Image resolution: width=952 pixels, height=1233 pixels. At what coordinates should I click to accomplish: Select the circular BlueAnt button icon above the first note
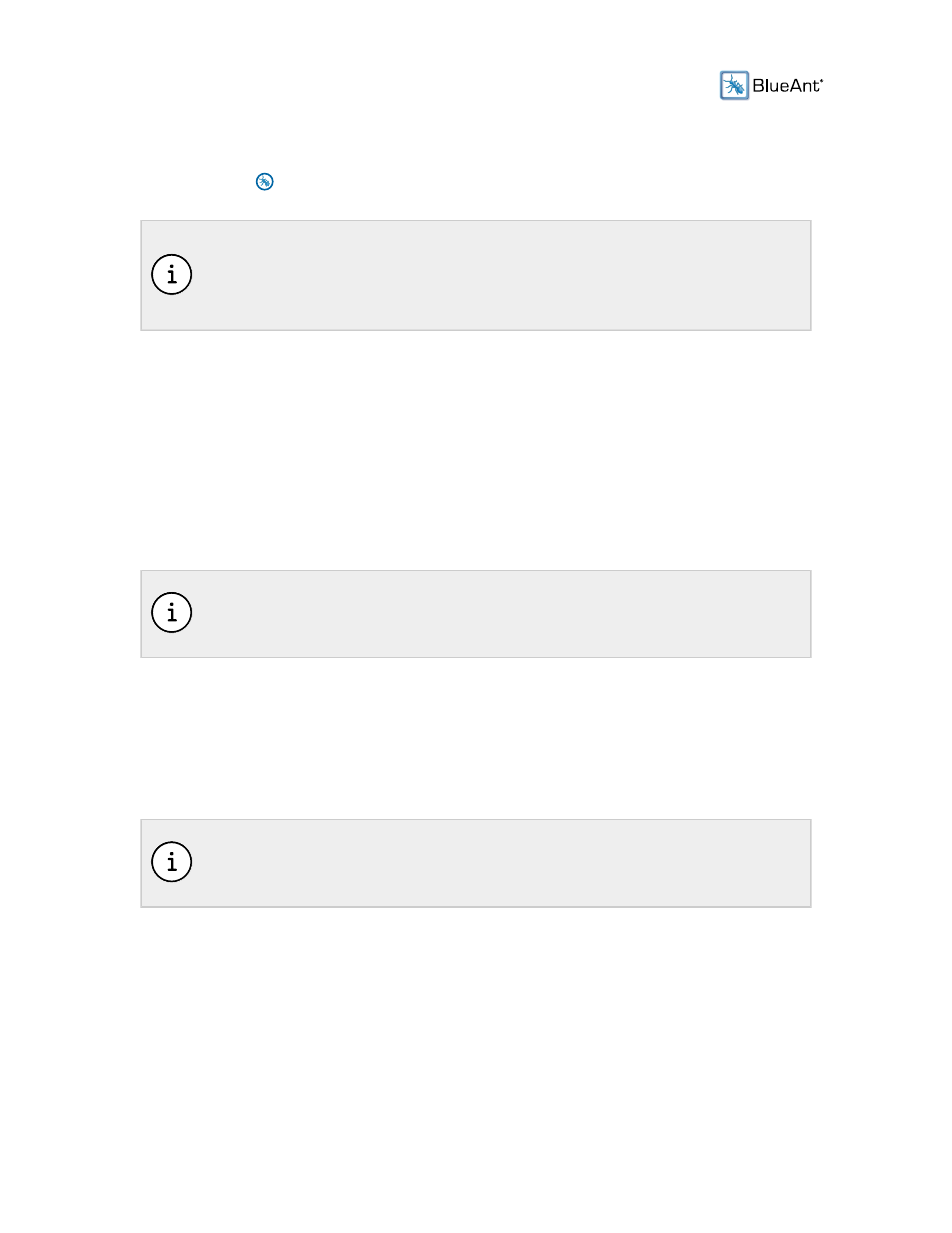pyautogui.click(x=264, y=181)
